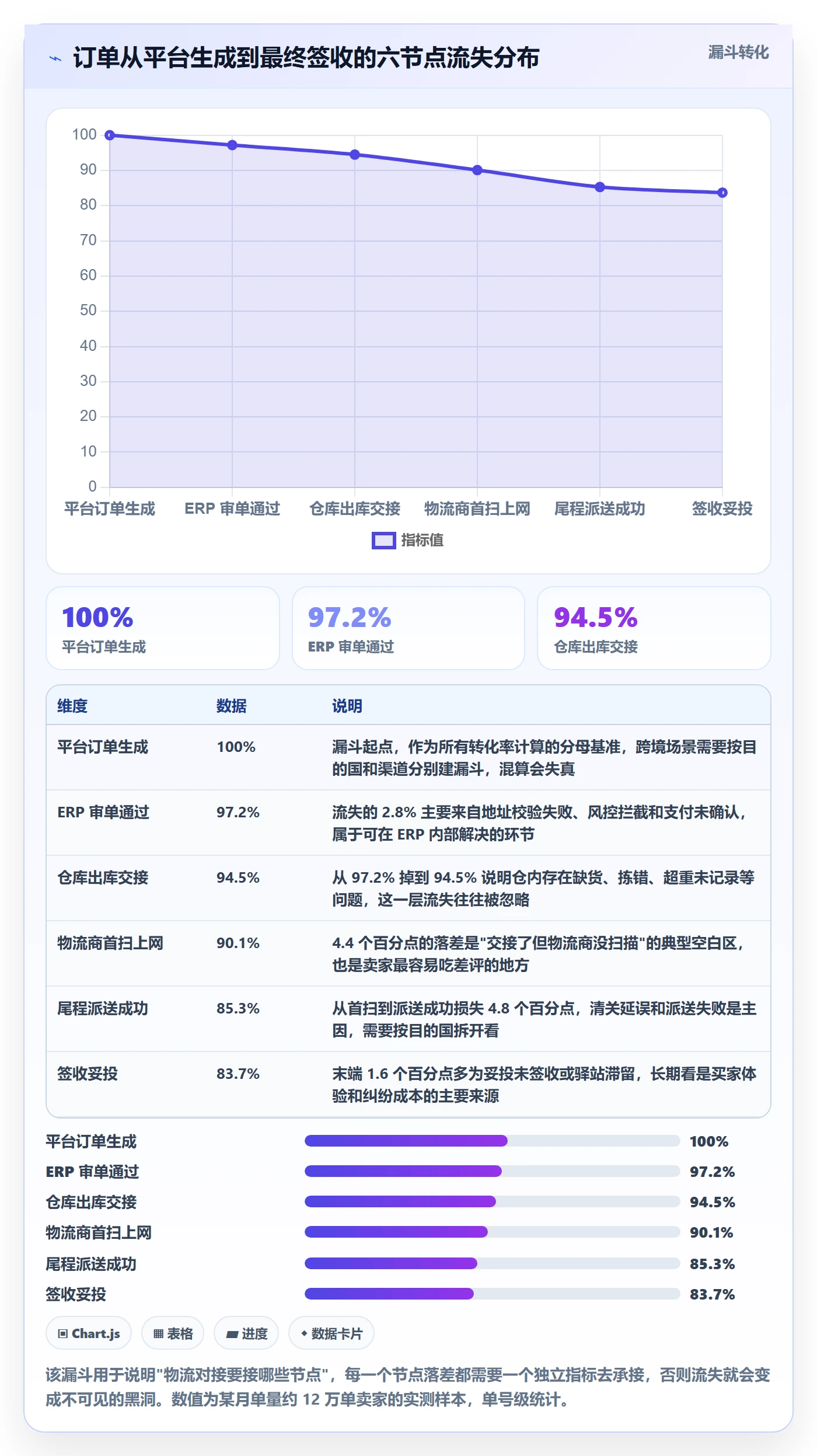Click the 平台订单生成 progress bar
The height and width of the screenshot is (1456, 817).
pyautogui.click(x=493, y=1141)
